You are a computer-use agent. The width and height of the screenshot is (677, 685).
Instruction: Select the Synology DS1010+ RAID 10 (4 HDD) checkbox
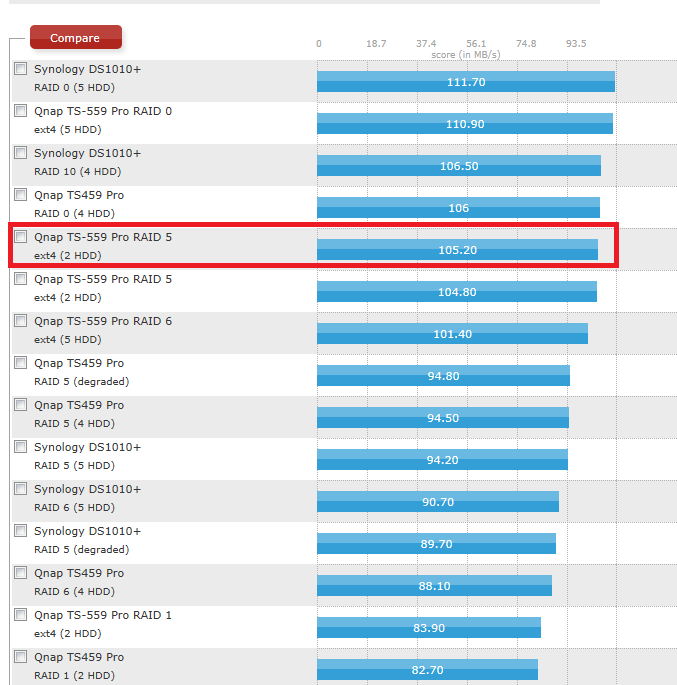pos(21,152)
